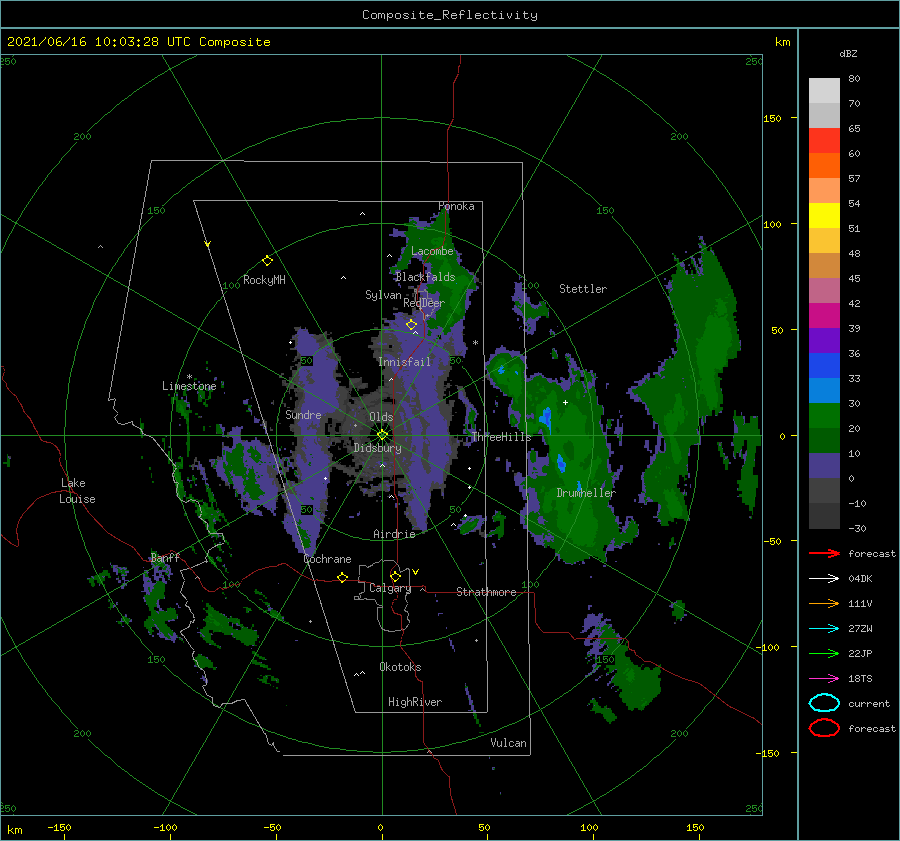Click the Lake Louise label
Viewport: 900px width, 841px height.
[x=77, y=491]
